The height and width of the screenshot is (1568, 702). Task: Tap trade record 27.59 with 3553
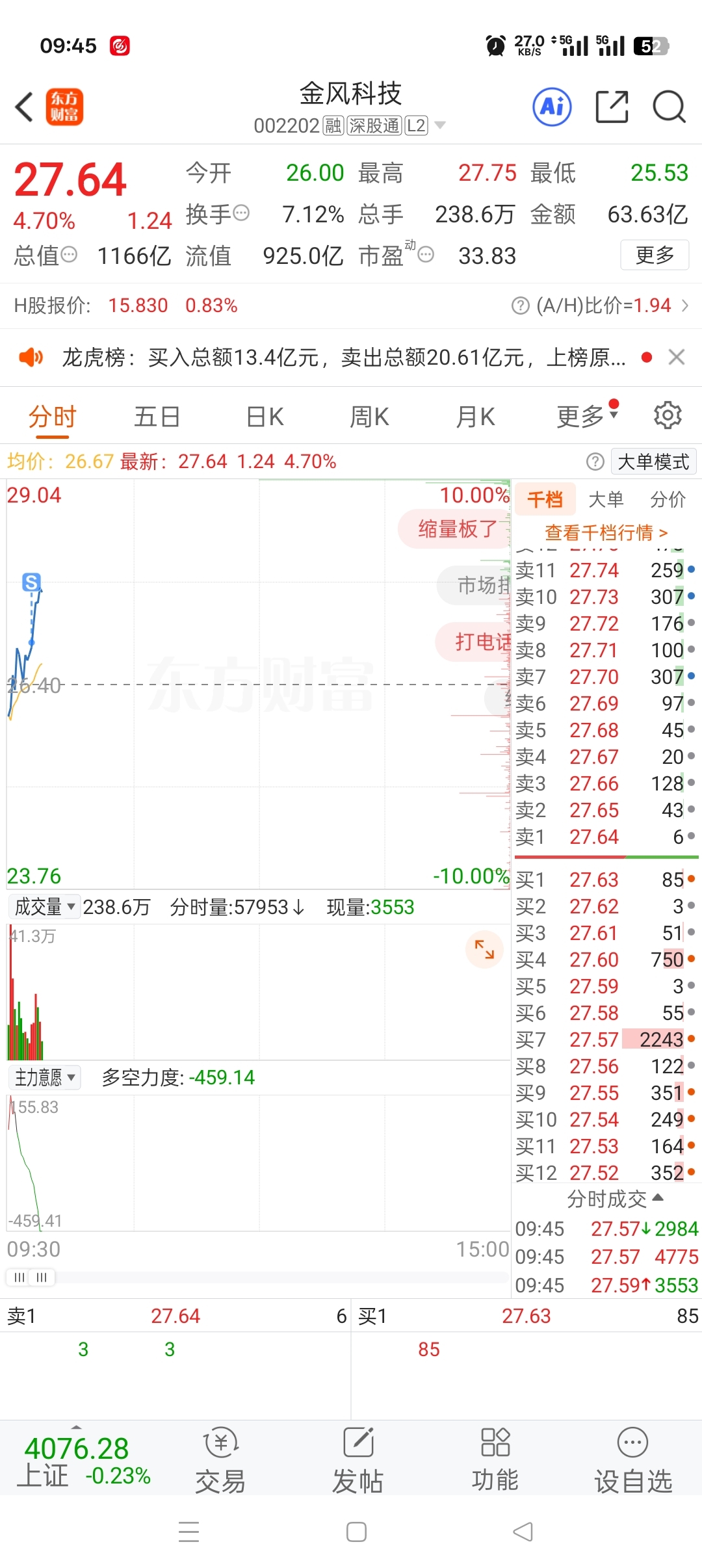click(x=606, y=1285)
